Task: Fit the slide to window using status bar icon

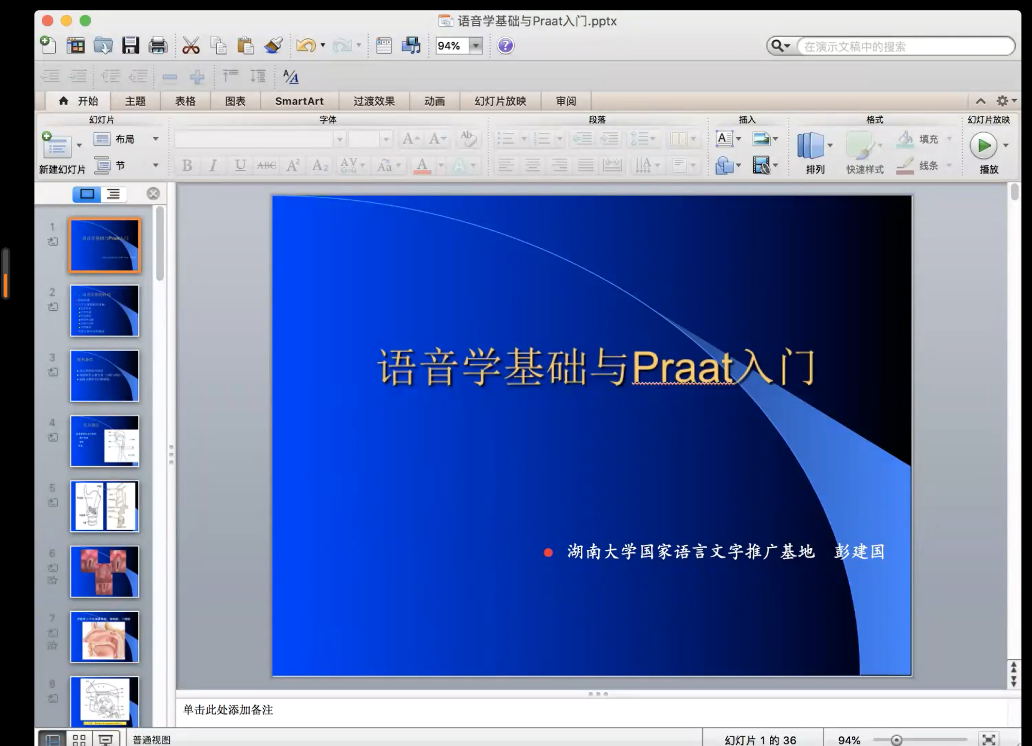Action: point(989,739)
